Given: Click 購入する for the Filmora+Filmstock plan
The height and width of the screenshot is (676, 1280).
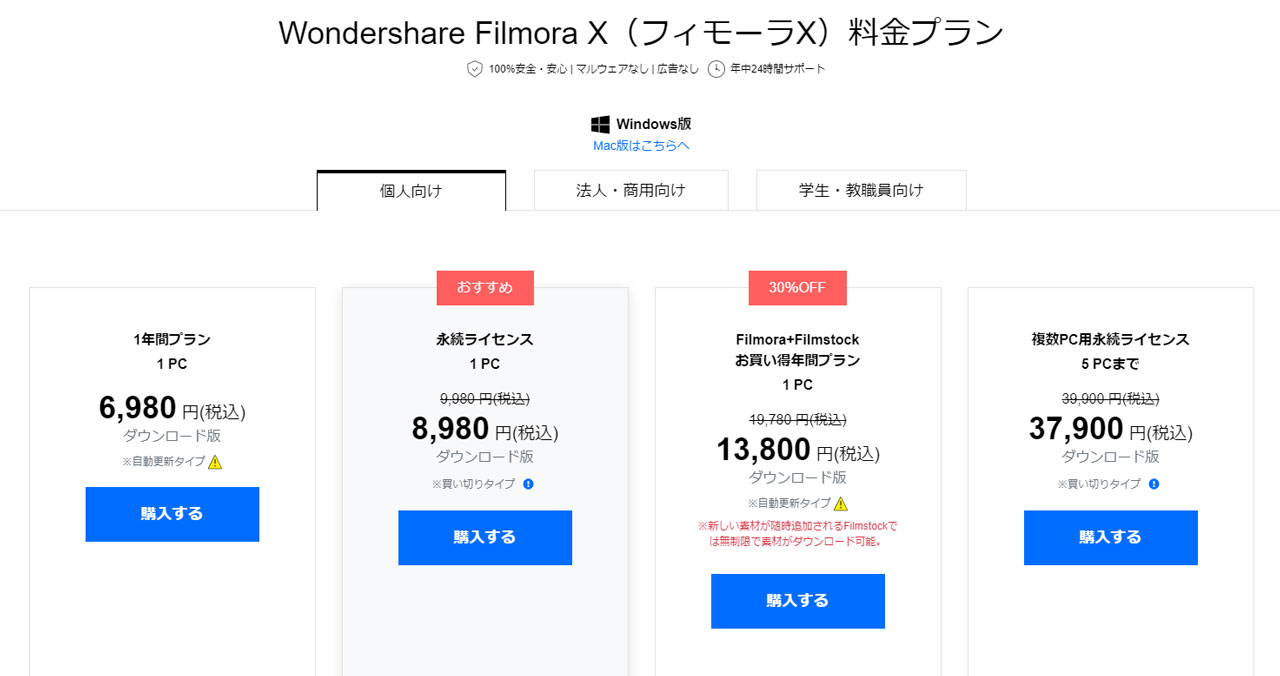Looking at the screenshot, I should [x=797, y=601].
